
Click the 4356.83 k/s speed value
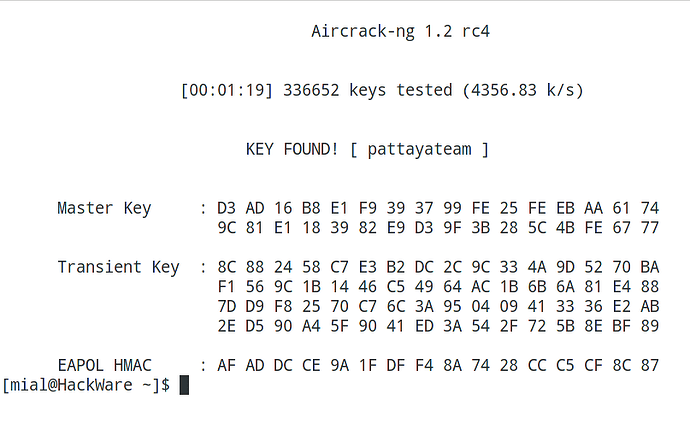click(518, 90)
